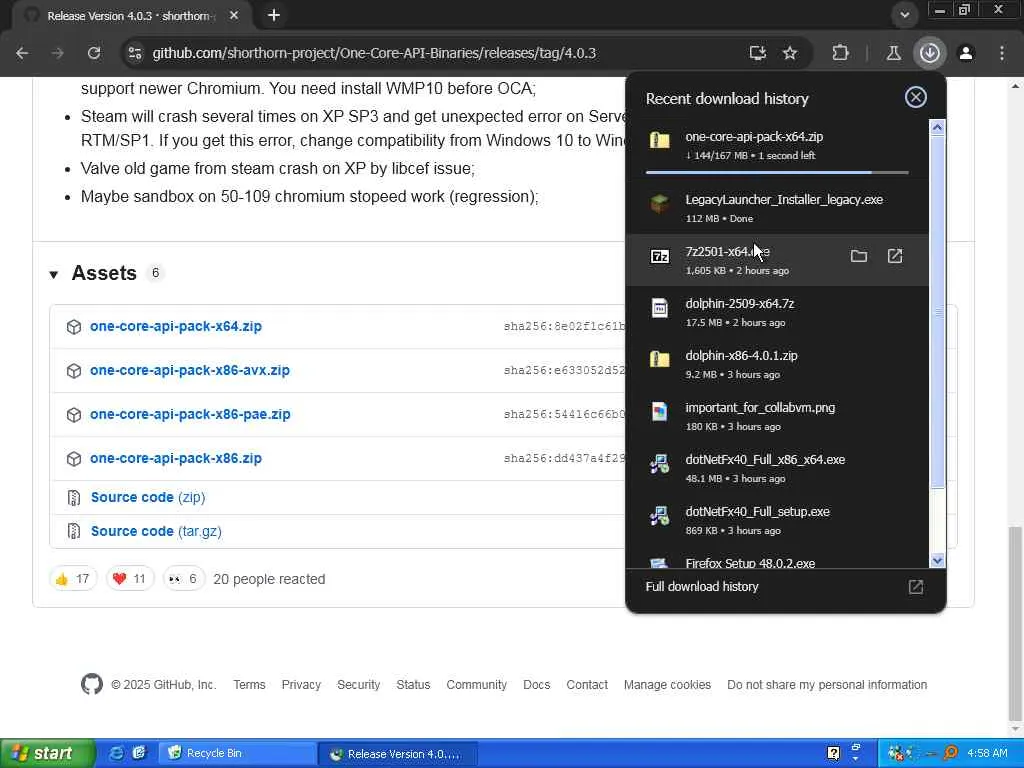Close the Recent download history popup

pyautogui.click(x=916, y=97)
